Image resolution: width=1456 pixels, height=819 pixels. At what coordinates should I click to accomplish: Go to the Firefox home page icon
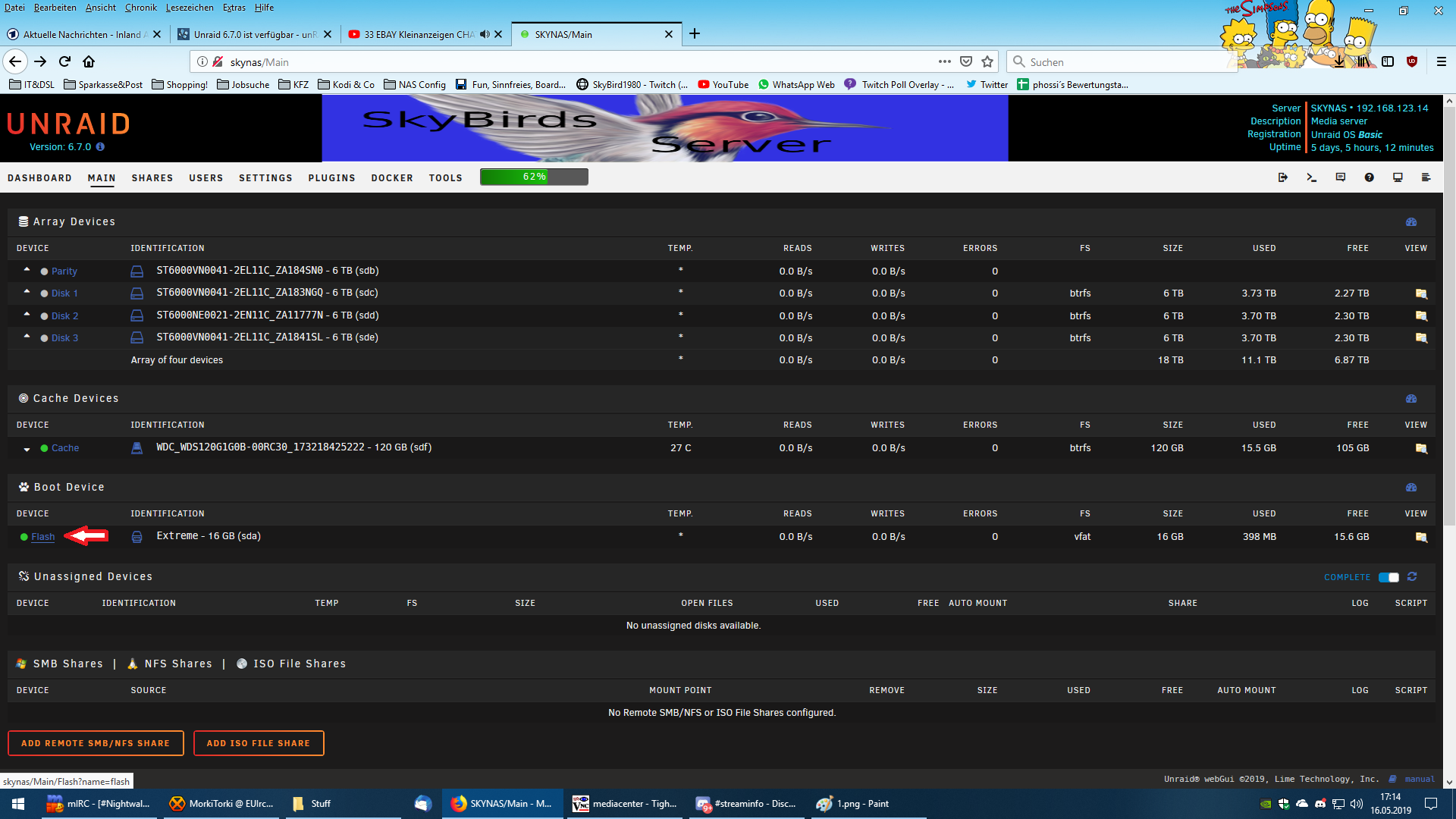click(x=89, y=61)
